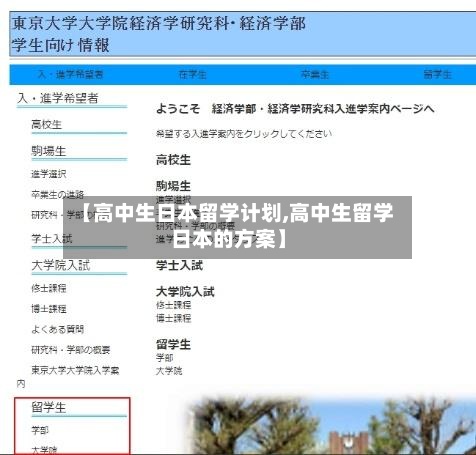The image size is (476, 455).
Task: Open the sidebar 入・進学希望者 section heading
Action: [58, 98]
